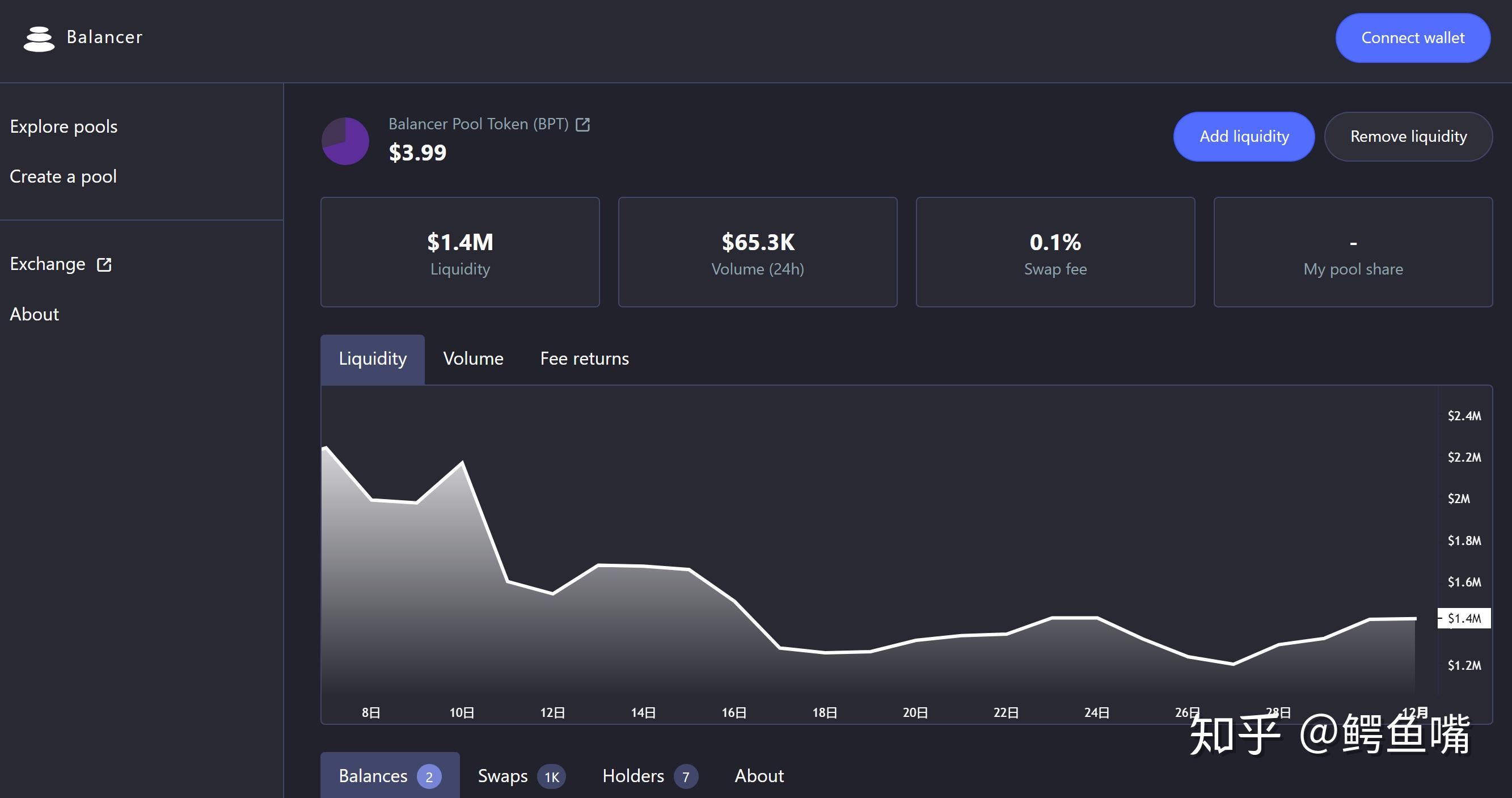Click the Balancer Pool Token (BPT) label
The width and height of the screenshot is (1512, 798).
coord(478,124)
